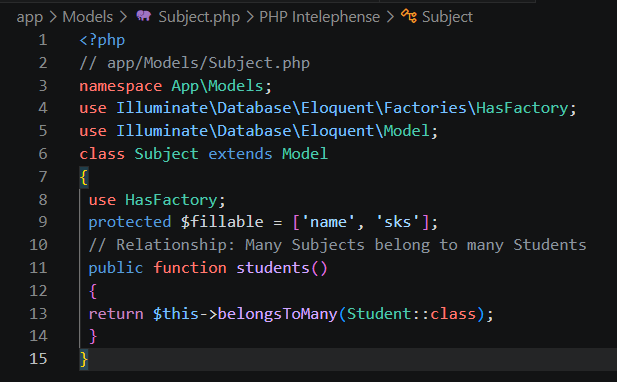
Task: Click '$this' on line 13
Action: click(176, 314)
